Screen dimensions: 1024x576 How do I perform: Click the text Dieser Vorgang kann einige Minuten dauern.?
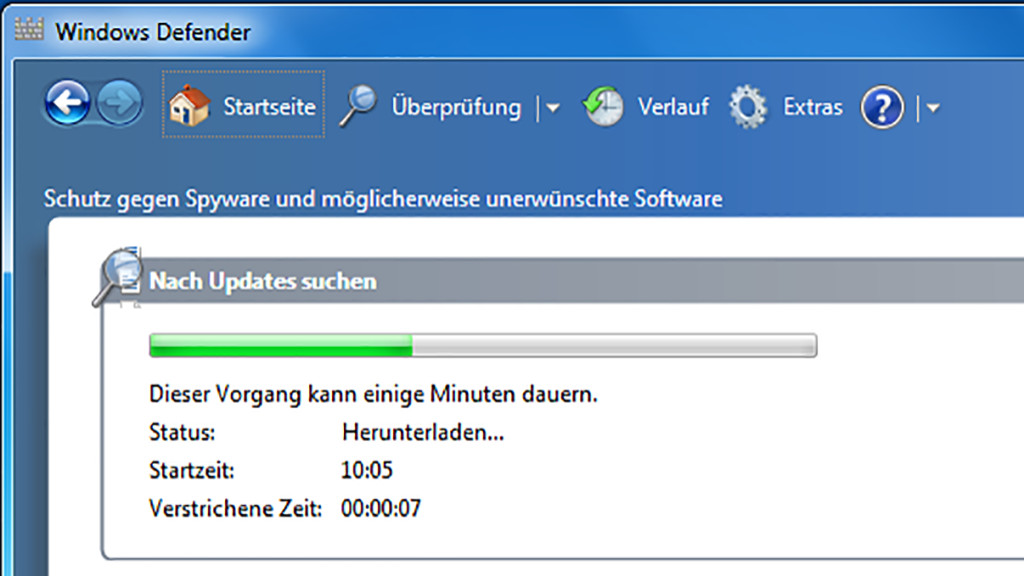373,394
